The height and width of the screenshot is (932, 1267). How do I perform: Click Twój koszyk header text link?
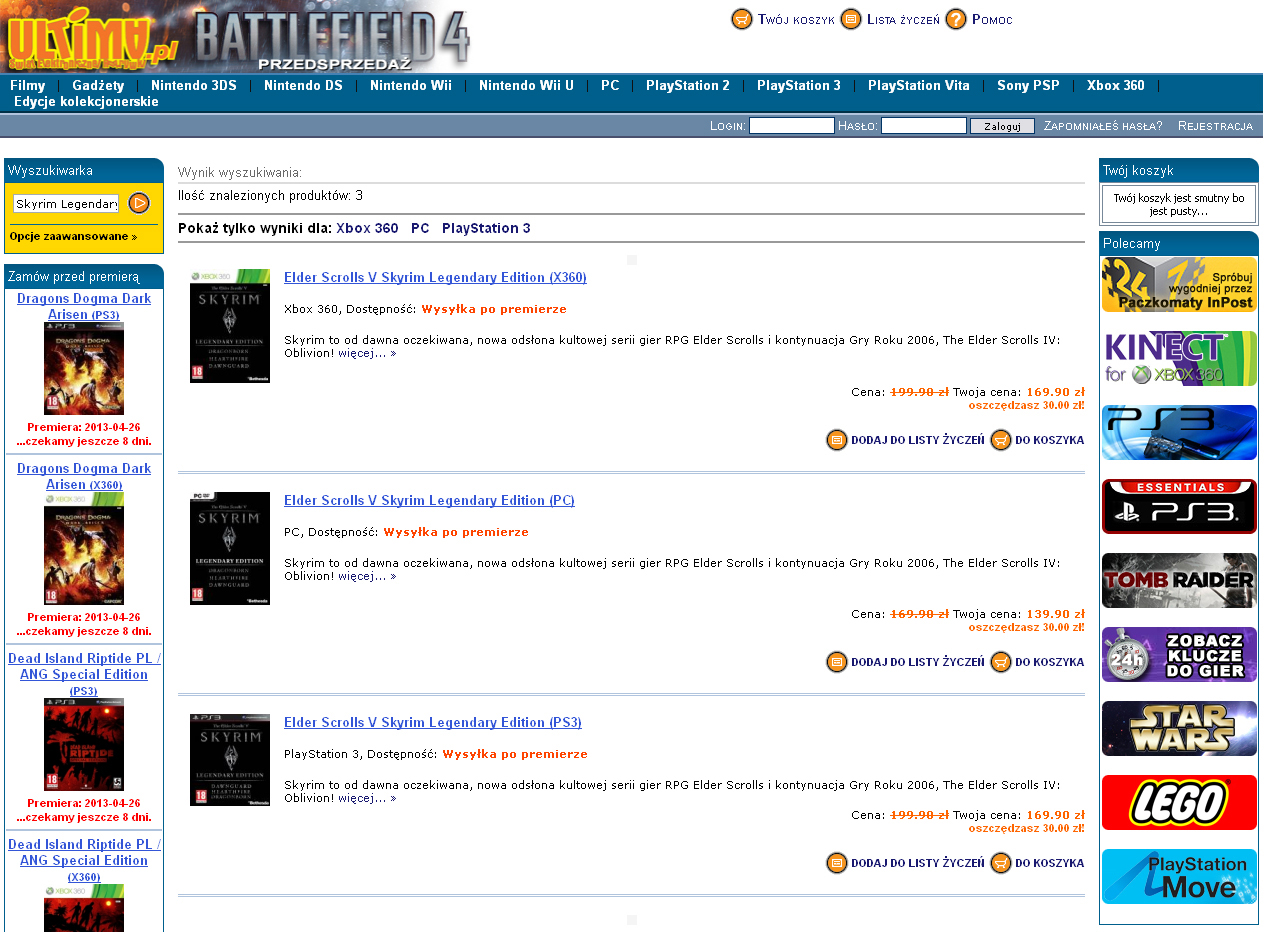point(796,20)
